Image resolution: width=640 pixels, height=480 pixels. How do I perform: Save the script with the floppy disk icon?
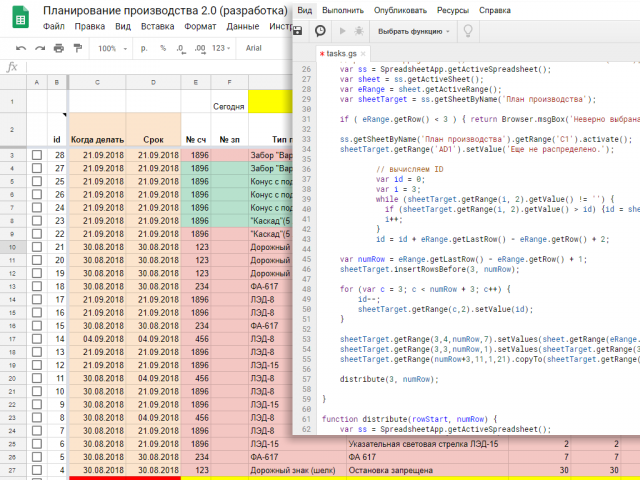[x=298, y=31]
